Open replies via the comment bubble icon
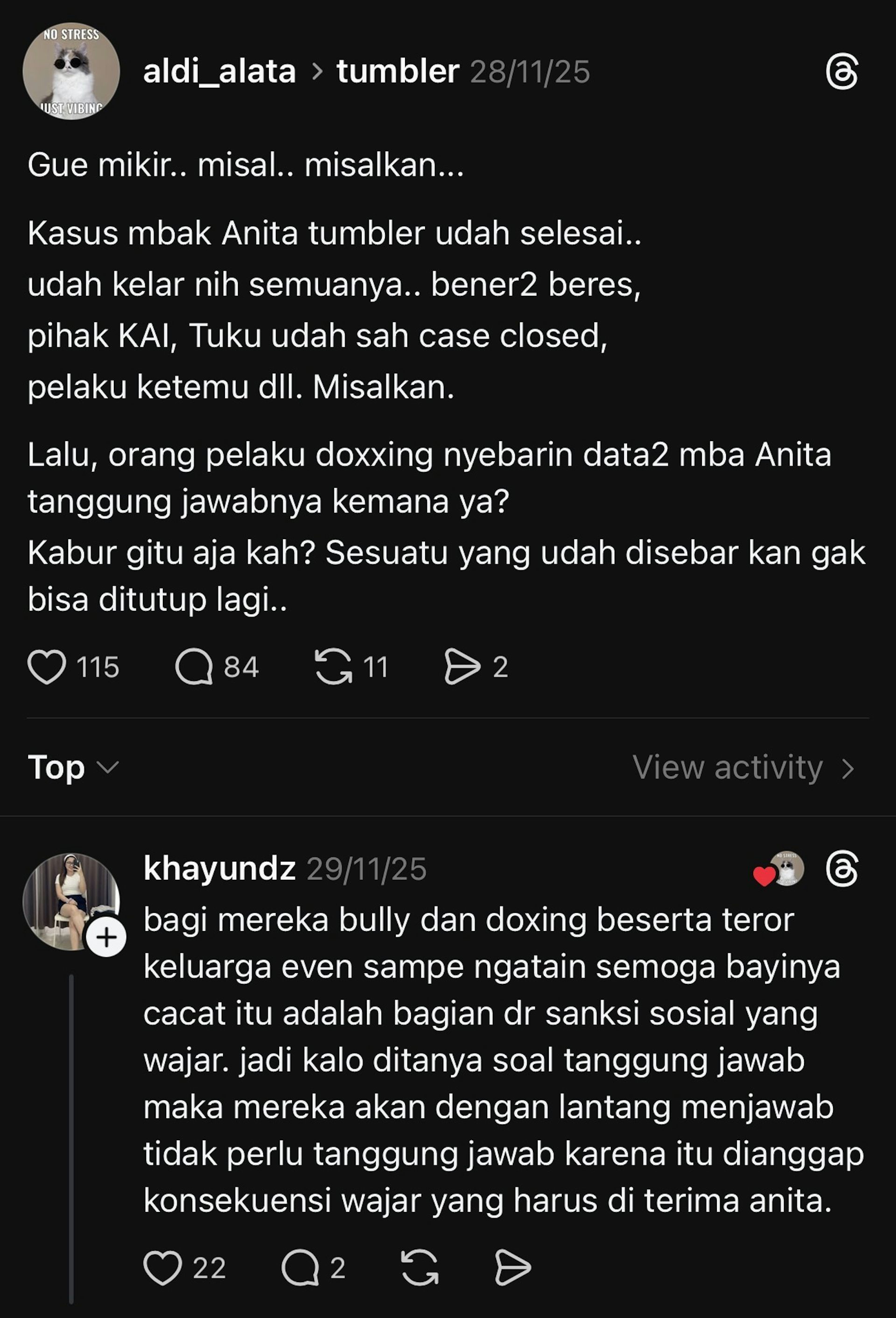896x1318 pixels. 196,667
